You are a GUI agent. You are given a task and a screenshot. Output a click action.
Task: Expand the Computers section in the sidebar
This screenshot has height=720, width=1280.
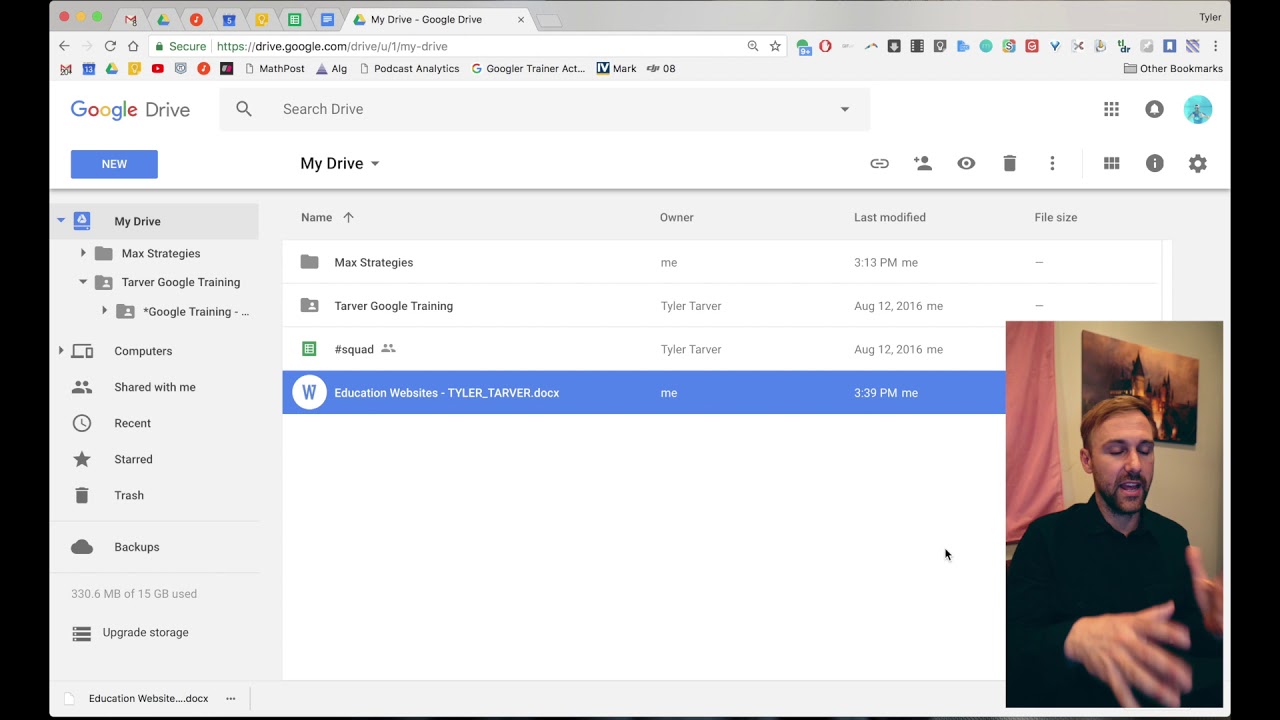[x=61, y=351]
